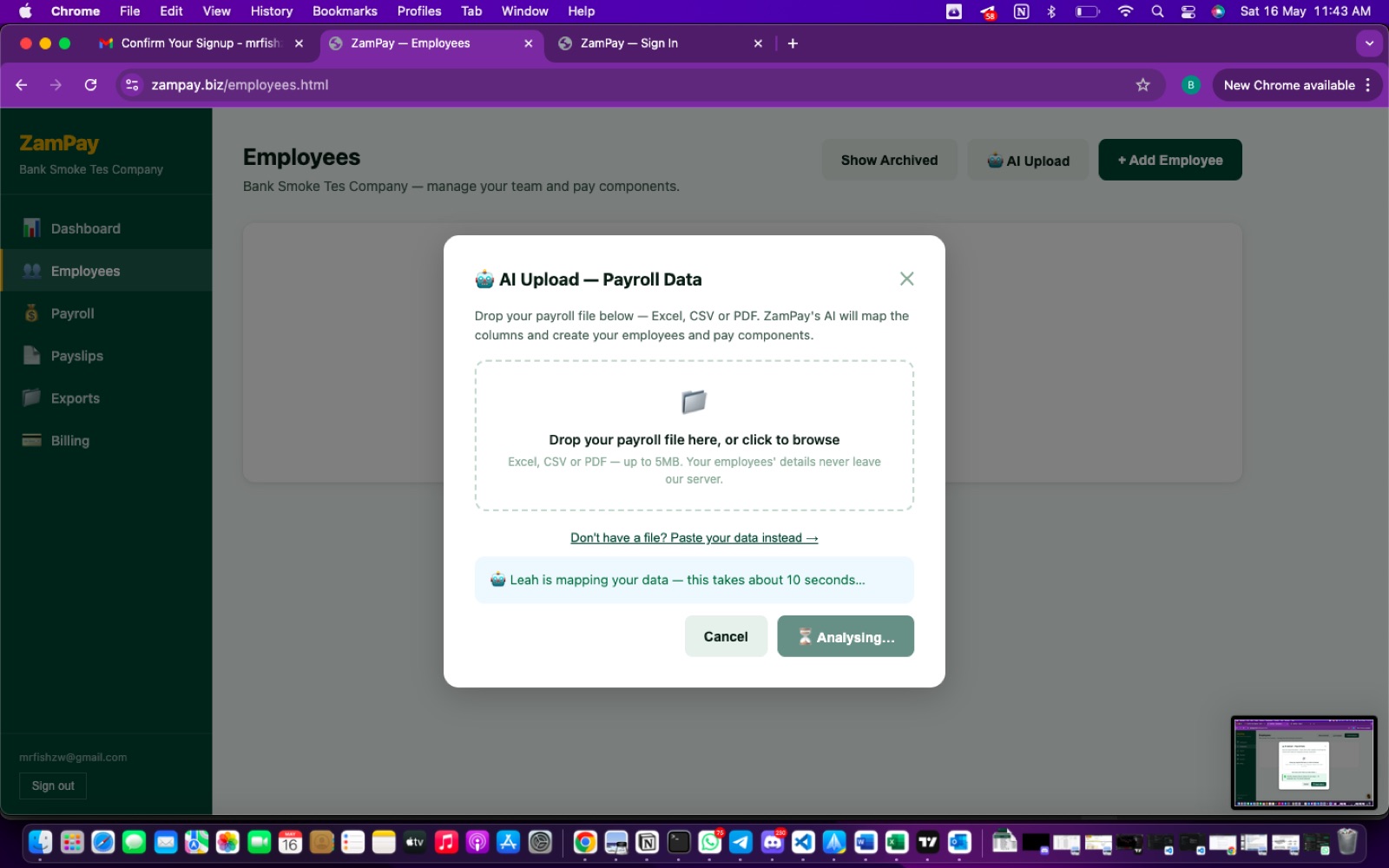
Task: Open Notion from the dock
Action: click(x=647, y=842)
